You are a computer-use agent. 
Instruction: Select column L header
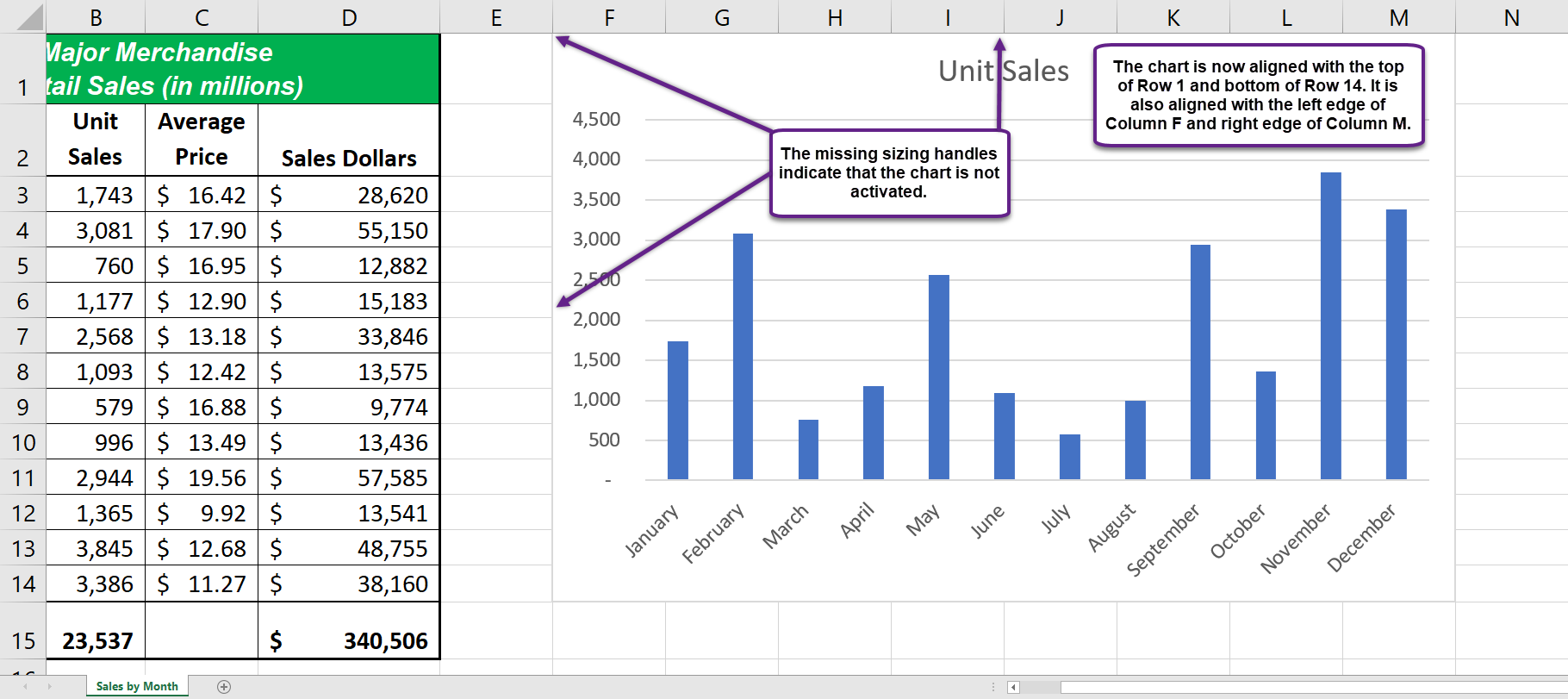coord(1286,17)
